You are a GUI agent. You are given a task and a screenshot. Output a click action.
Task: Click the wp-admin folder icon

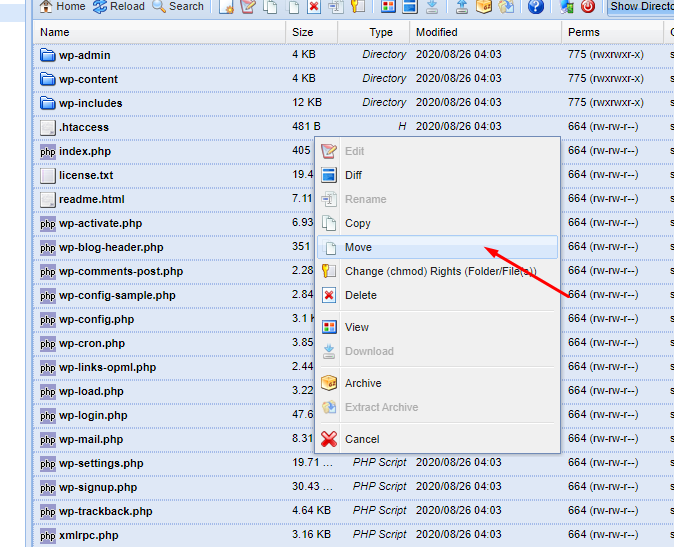tap(48, 55)
